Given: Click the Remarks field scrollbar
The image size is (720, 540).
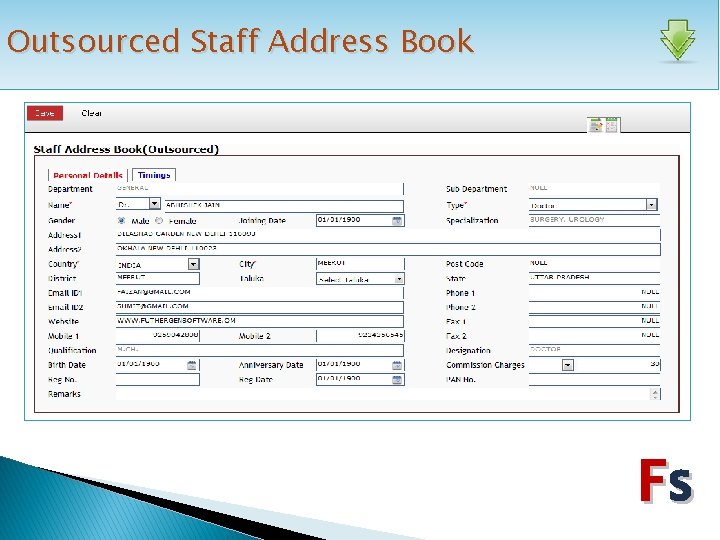Looking at the screenshot, I should (656, 394).
